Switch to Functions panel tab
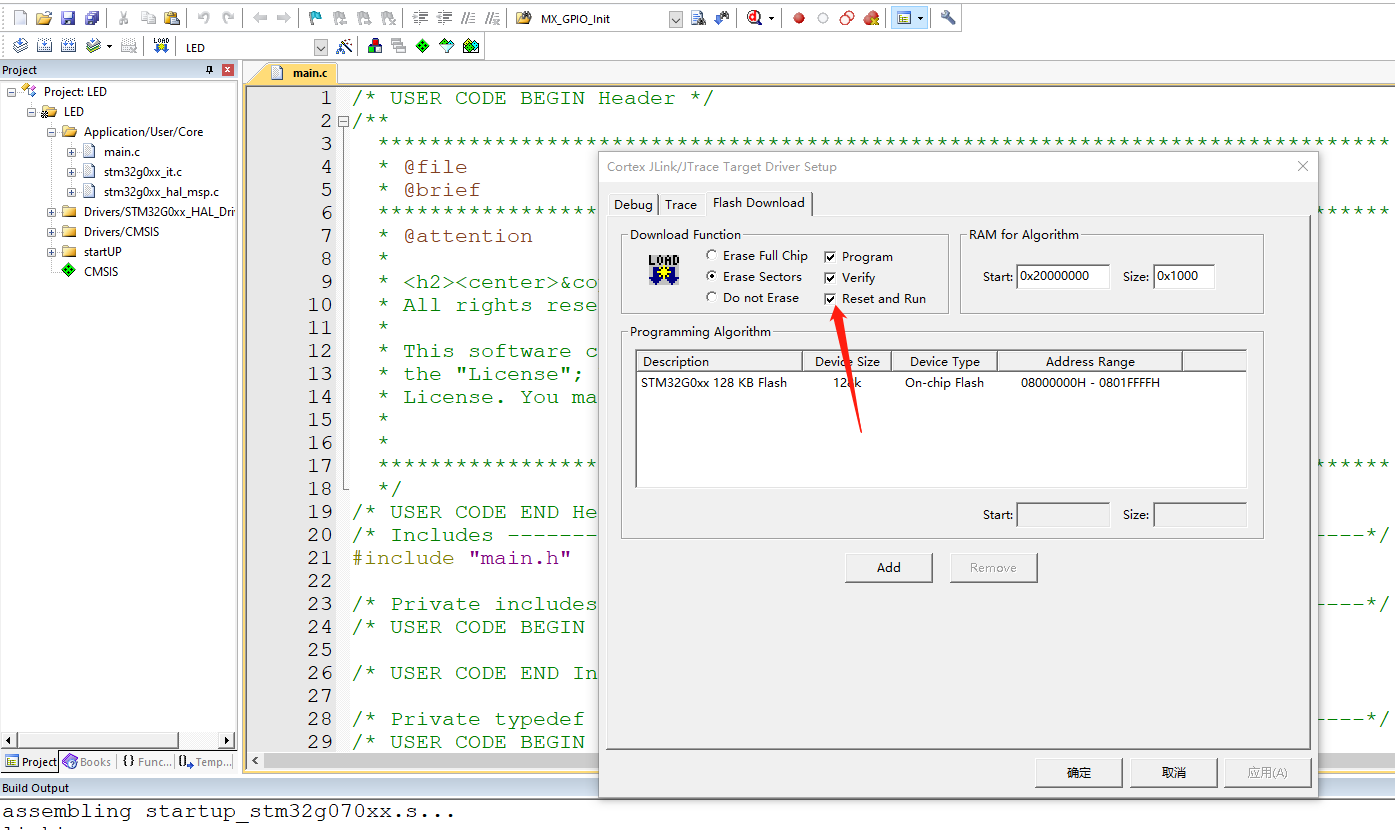This screenshot has width=1395, height=830. tap(147, 762)
